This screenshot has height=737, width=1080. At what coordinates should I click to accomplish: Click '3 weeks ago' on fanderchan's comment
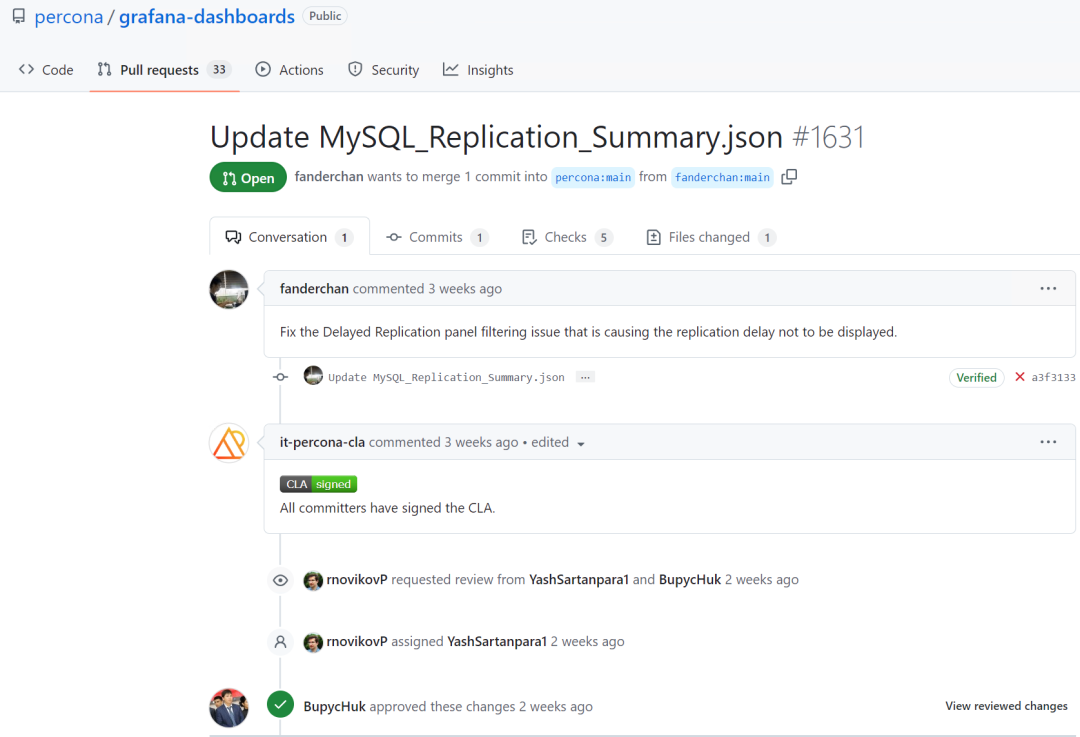(x=465, y=289)
